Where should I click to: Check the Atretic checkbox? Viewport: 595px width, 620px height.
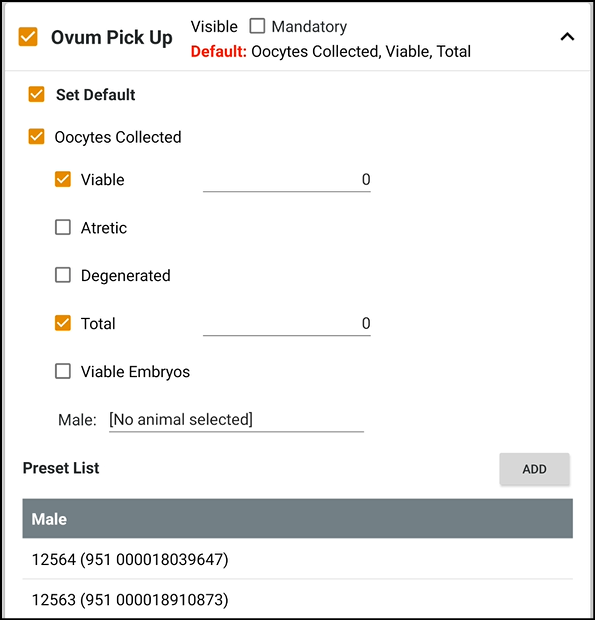(x=63, y=227)
